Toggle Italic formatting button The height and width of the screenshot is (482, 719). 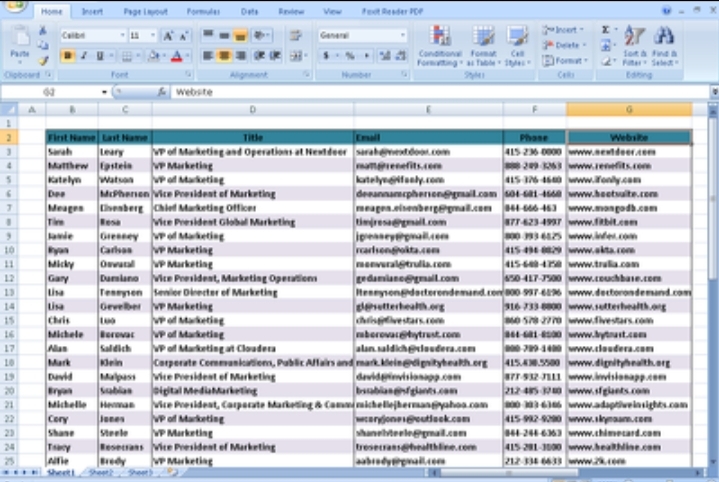tap(84, 56)
